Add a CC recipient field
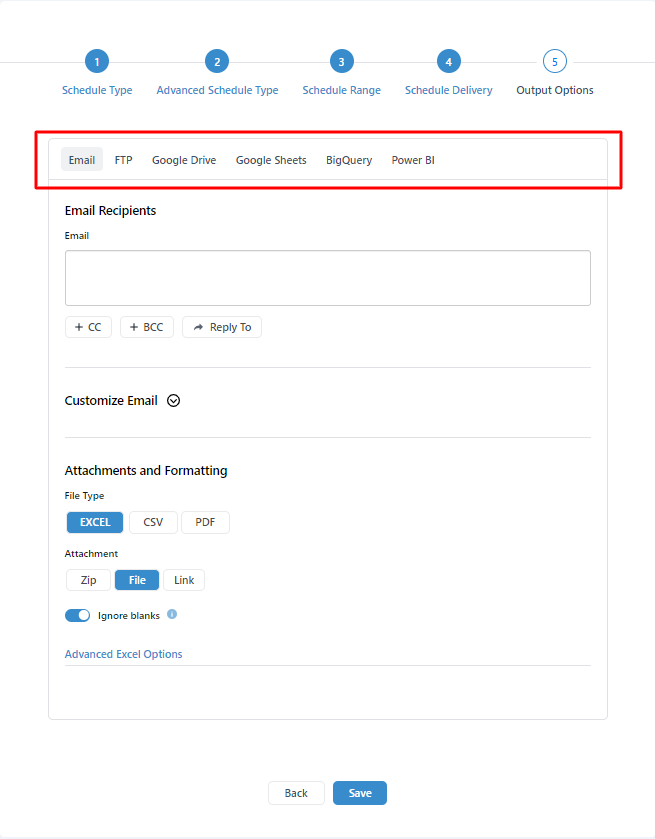This screenshot has height=839, width=655. 88,327
